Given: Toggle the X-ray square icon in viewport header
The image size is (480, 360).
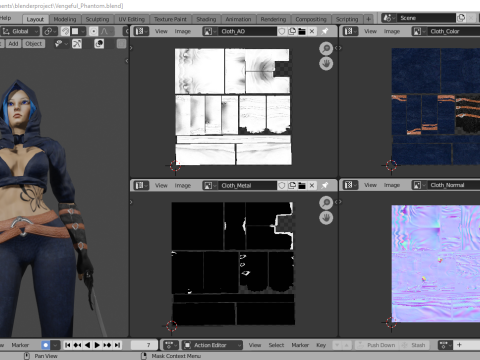Looking at the screenshot, I should click(x=122, y=44).
